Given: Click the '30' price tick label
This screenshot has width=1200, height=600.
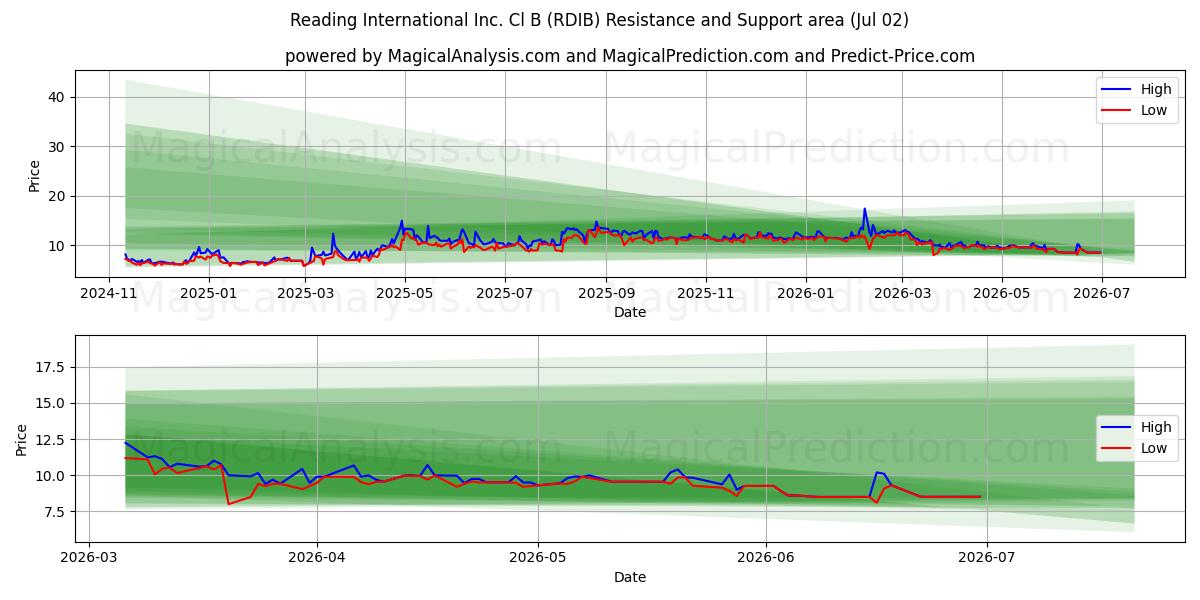Looking at the screenshot, I should [58, 147].
